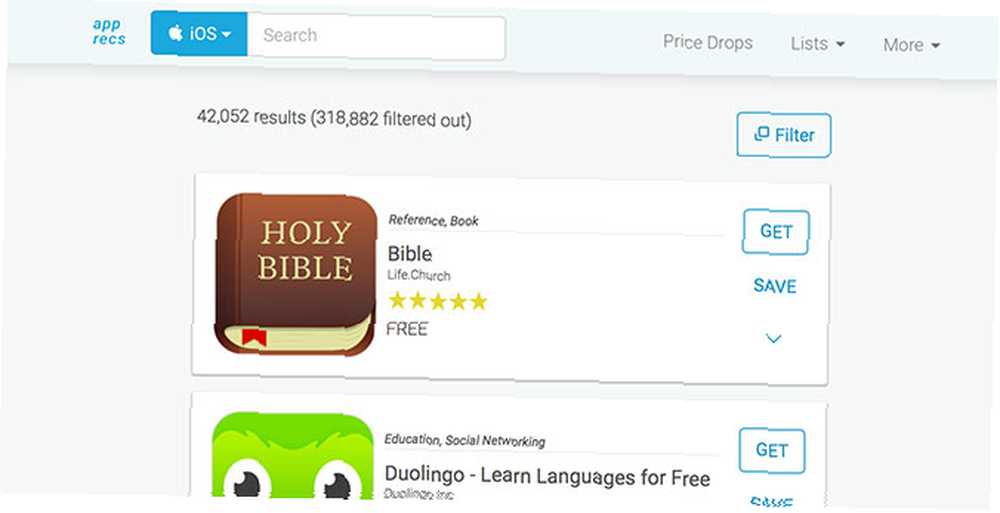This screenshot has height=513, width=1000.
Task: Open Duolingo - Learn Languages for Free title
Action: click(547, 476)
